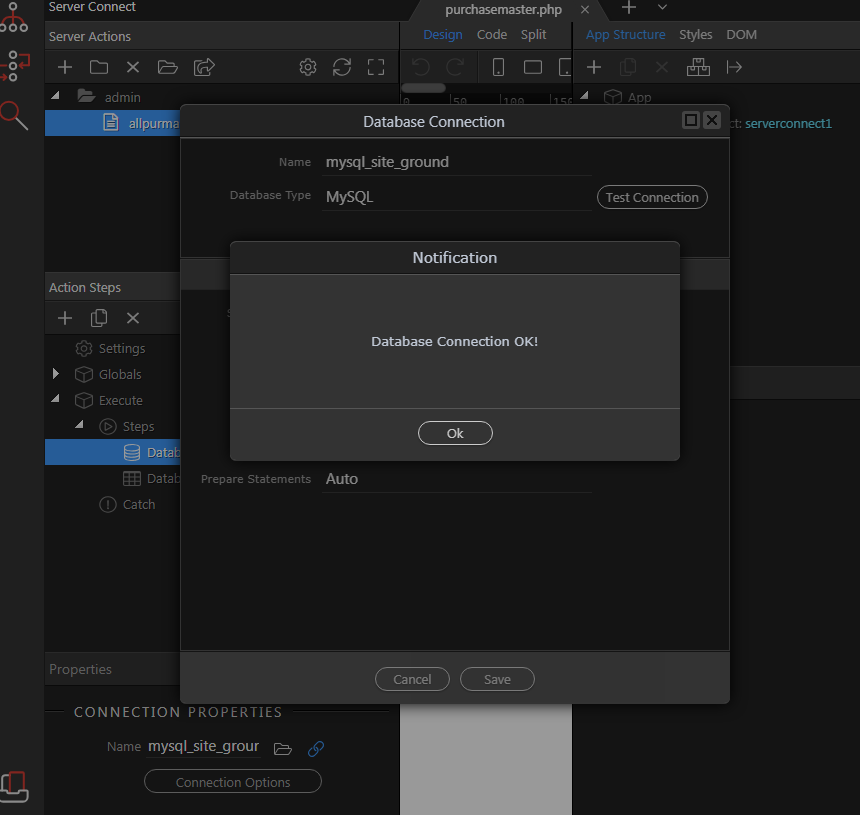860x815 pixels.
Task: Refresh the Server Actions list
Action: click(342, 67)
